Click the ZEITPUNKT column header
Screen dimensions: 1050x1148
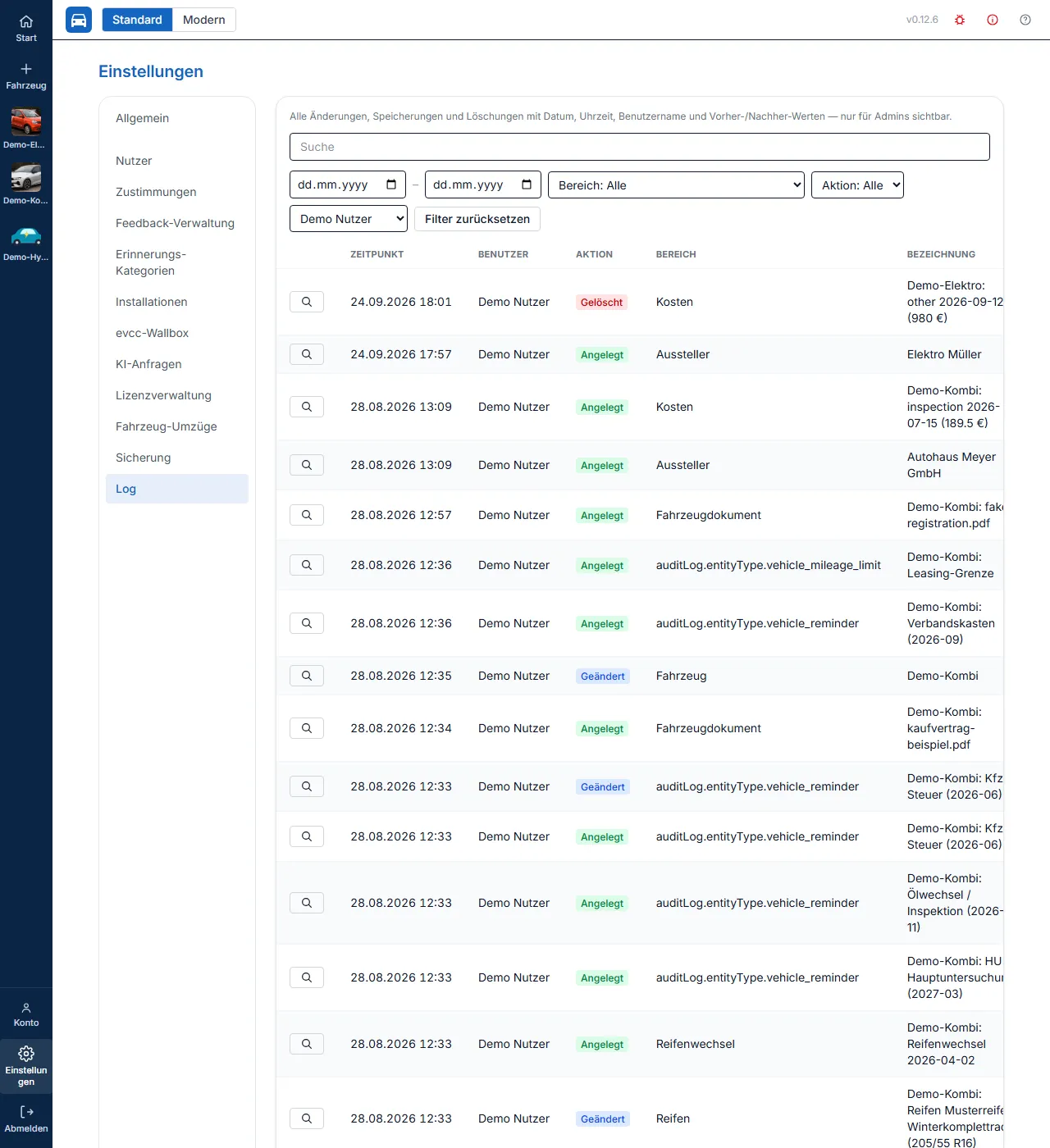point(377,254)
